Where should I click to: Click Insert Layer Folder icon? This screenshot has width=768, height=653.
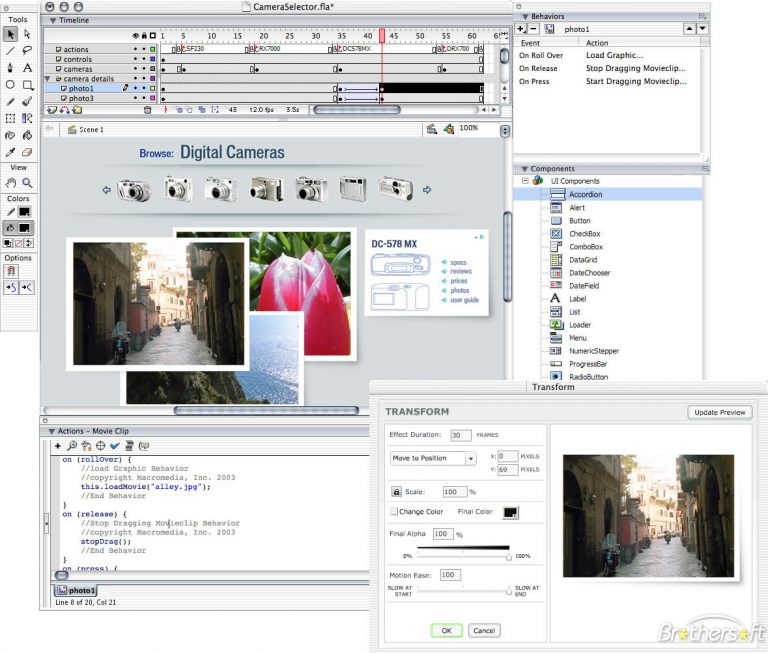77,110
